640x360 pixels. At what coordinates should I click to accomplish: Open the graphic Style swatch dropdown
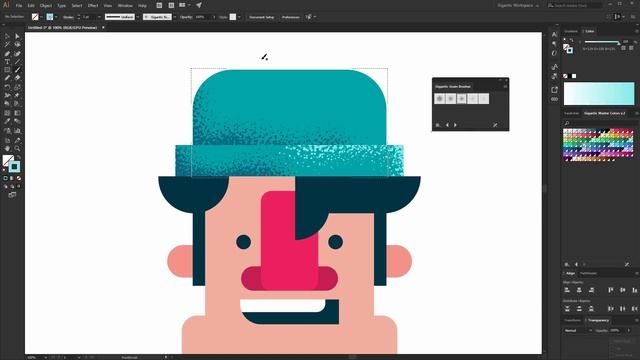[239, 17]
